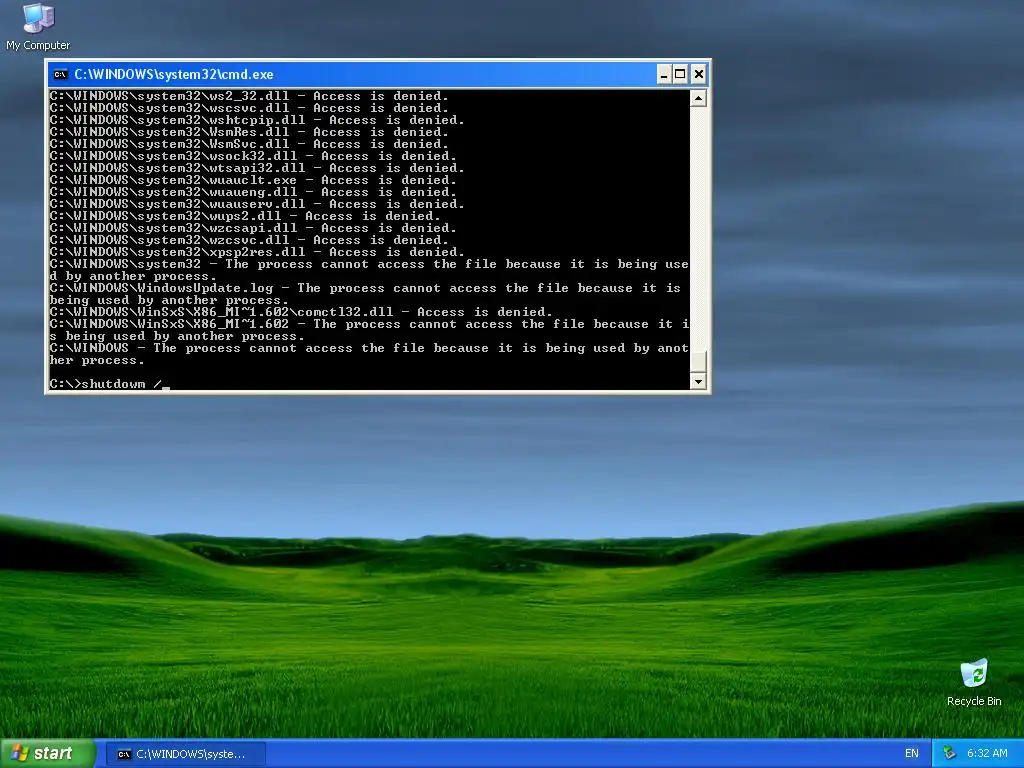1024x768 pixels.
Task: Click the EN language indicator on the taskbar
Action: click(x=912, y=754)
